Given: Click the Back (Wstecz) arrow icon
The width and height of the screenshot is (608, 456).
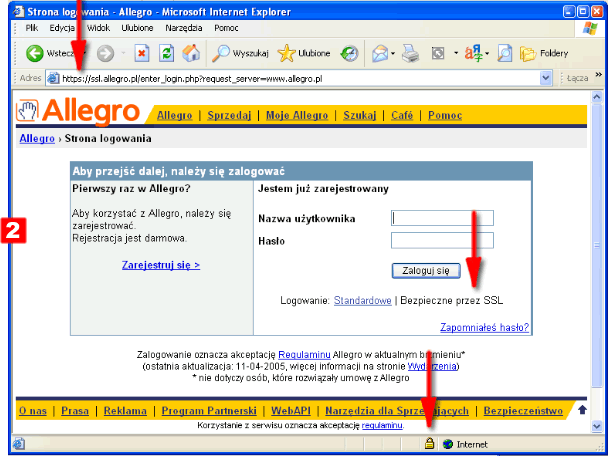Looking at the screenshot, I should pyautogui.click(x=35, y=53).
